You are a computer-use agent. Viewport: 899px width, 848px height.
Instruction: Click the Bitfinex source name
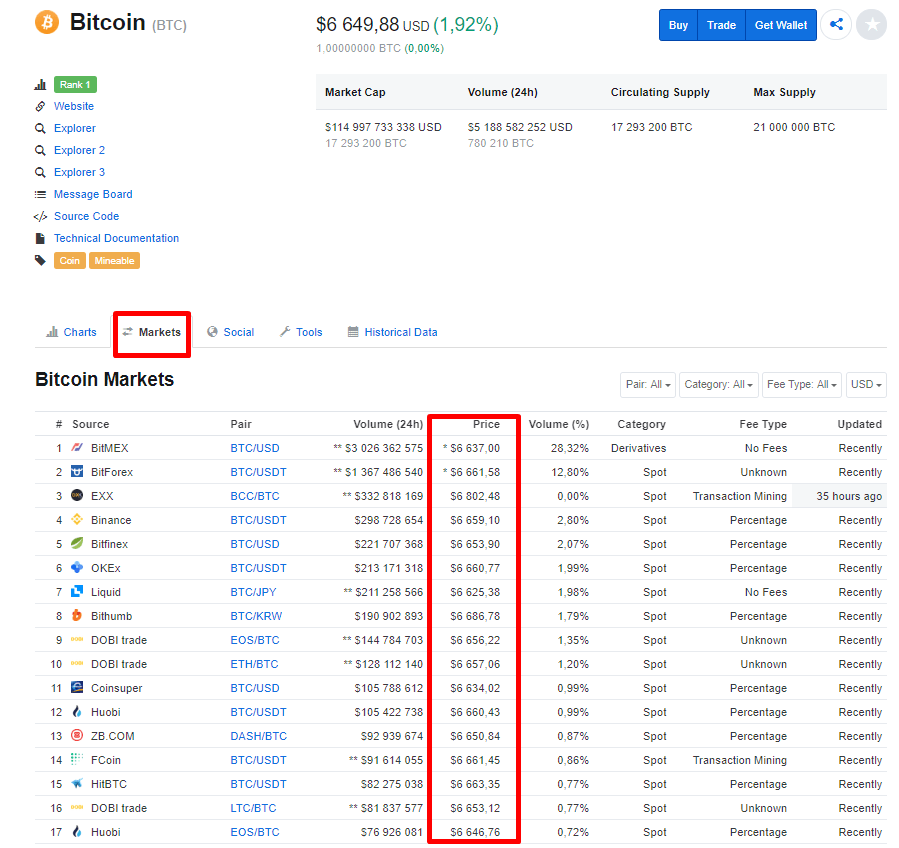click(x=110, y=544)
